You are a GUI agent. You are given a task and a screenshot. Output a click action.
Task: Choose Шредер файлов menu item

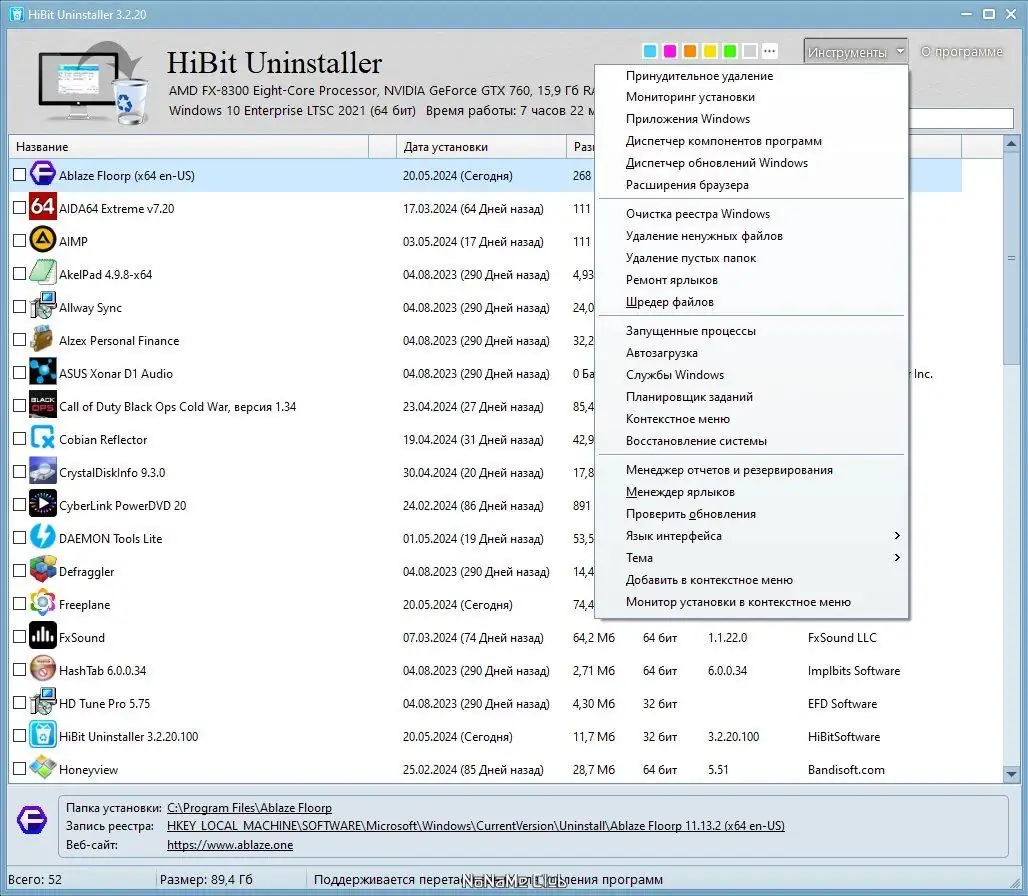[751, 302]
